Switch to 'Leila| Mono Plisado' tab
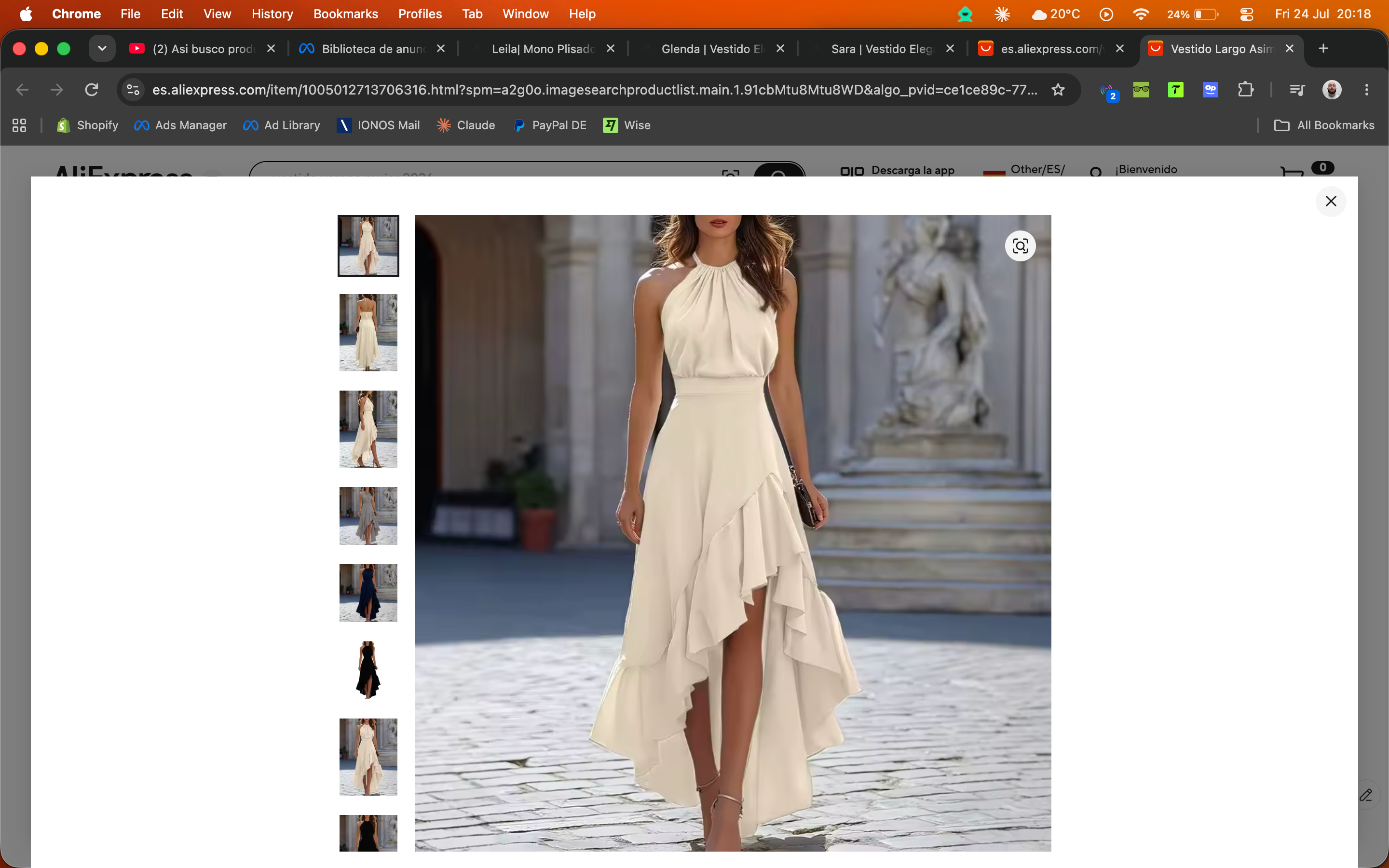The height and width of the screenshot is (868, 1389). pos(543,49)
